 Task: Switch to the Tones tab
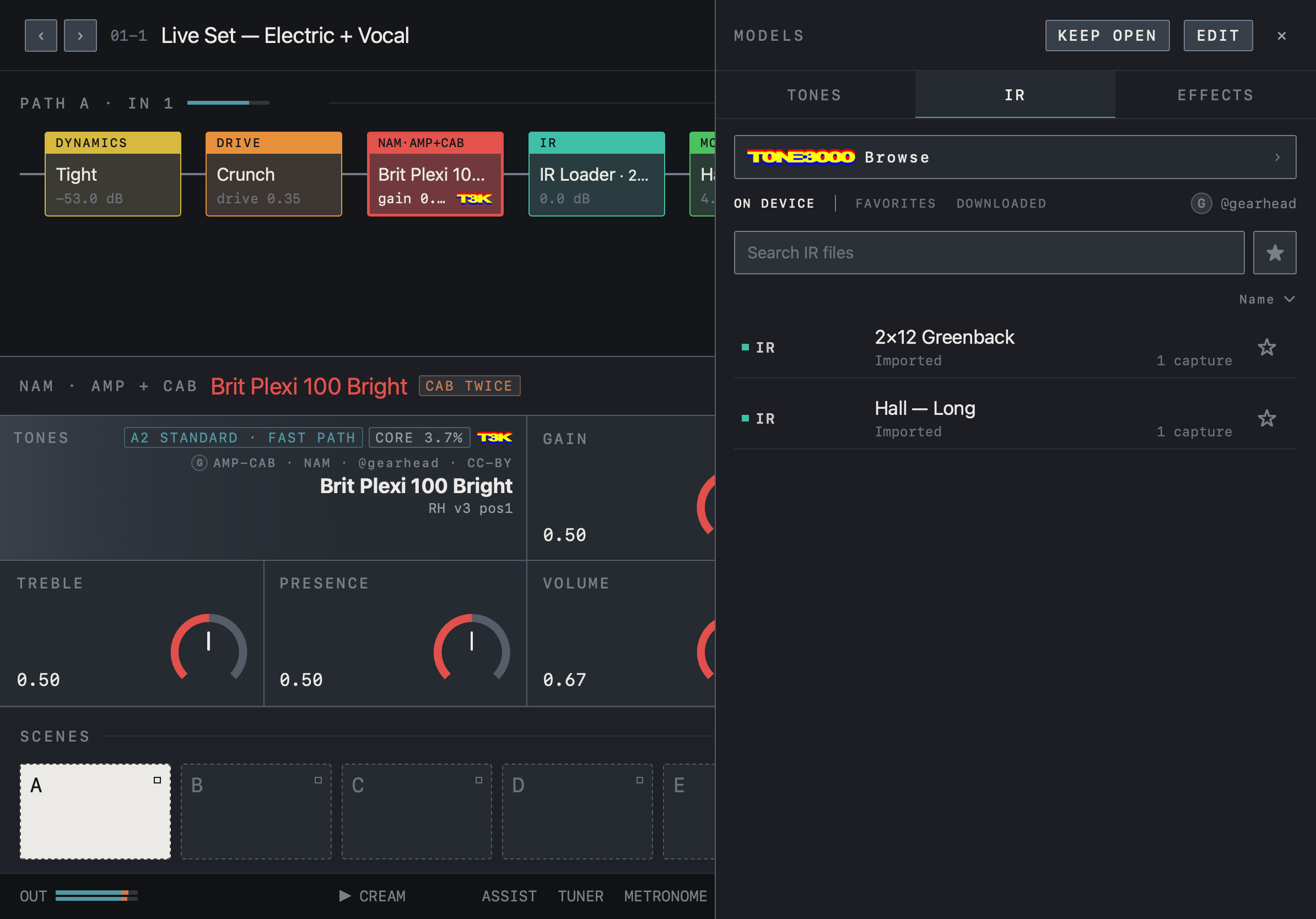coord(815,95)
